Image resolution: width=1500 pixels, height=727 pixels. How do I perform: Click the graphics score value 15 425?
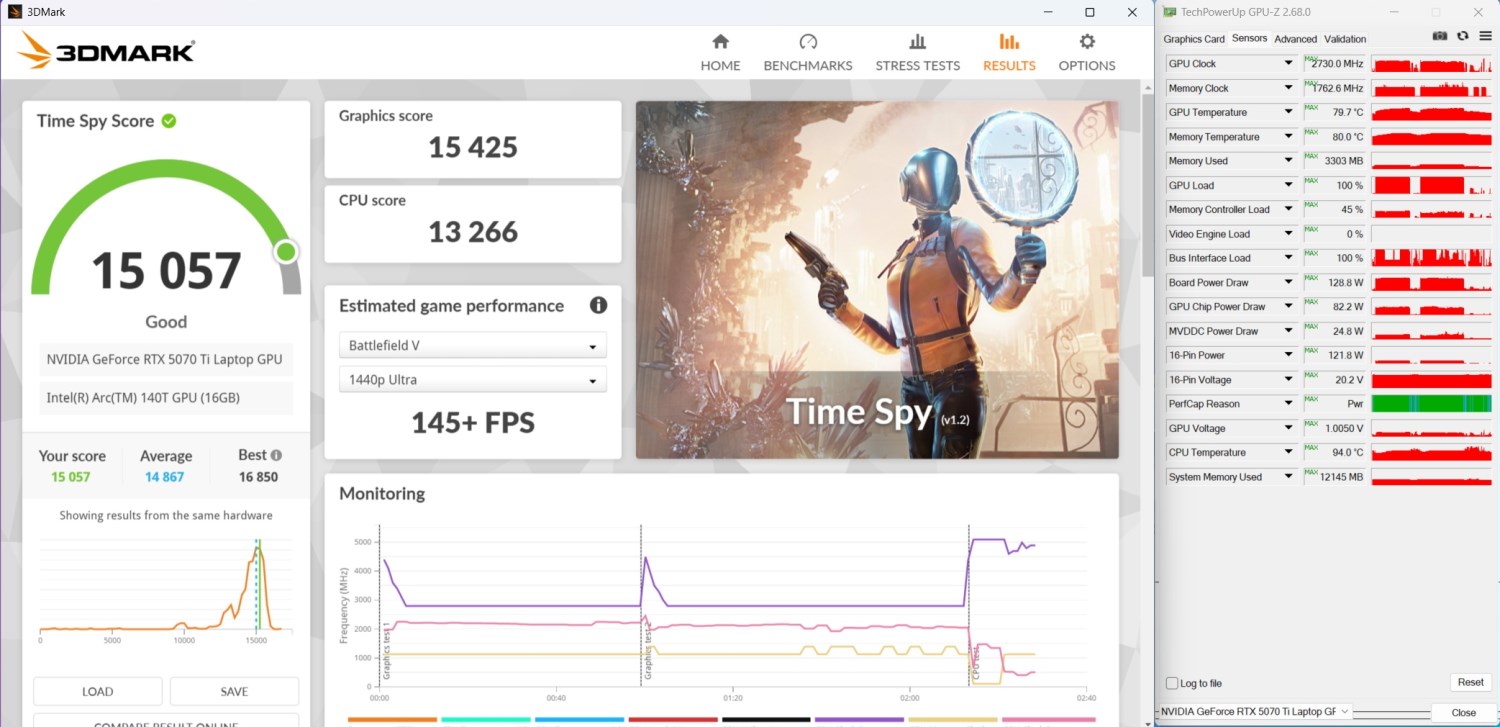point(473,148)
